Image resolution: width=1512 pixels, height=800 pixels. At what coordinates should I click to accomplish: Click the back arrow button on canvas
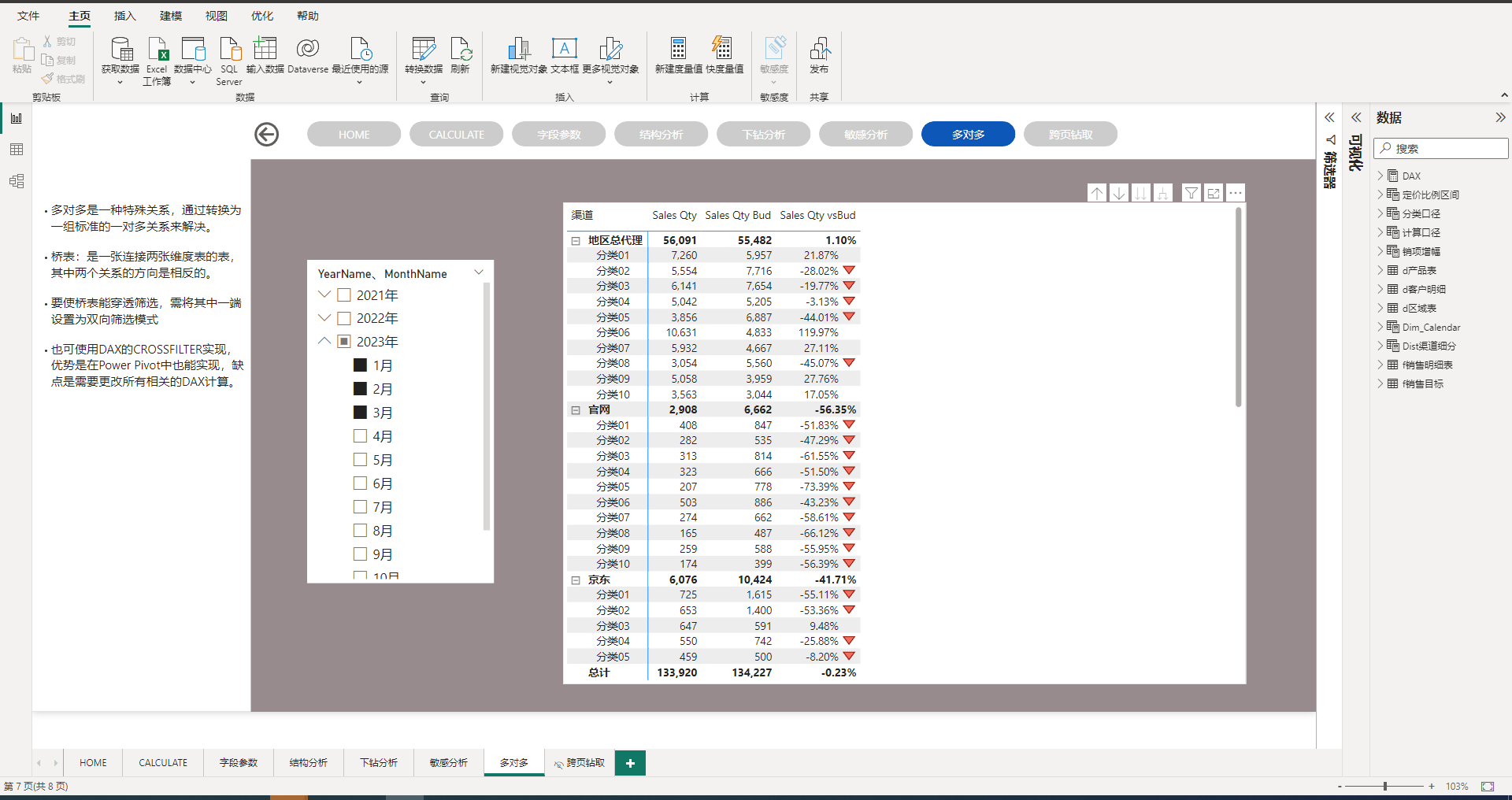point(267,135)
